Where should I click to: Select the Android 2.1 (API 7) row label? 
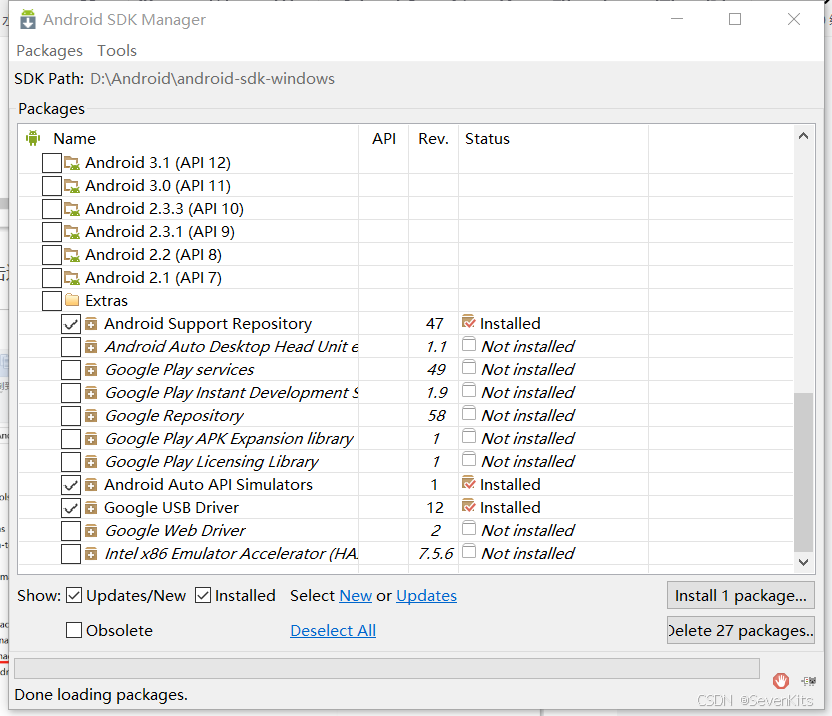(x=153, y=278)
